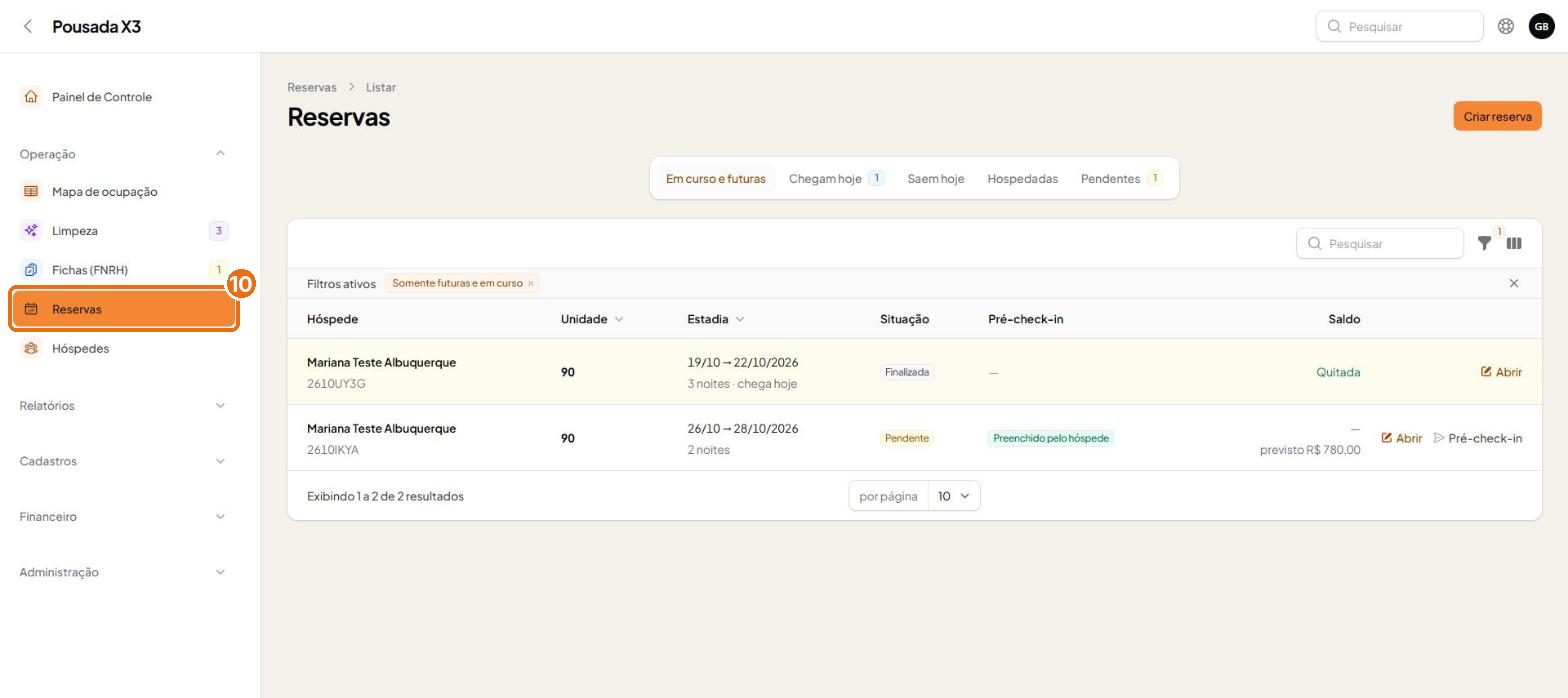Click reservation code 2610UY3G

(x=336, y=384)
